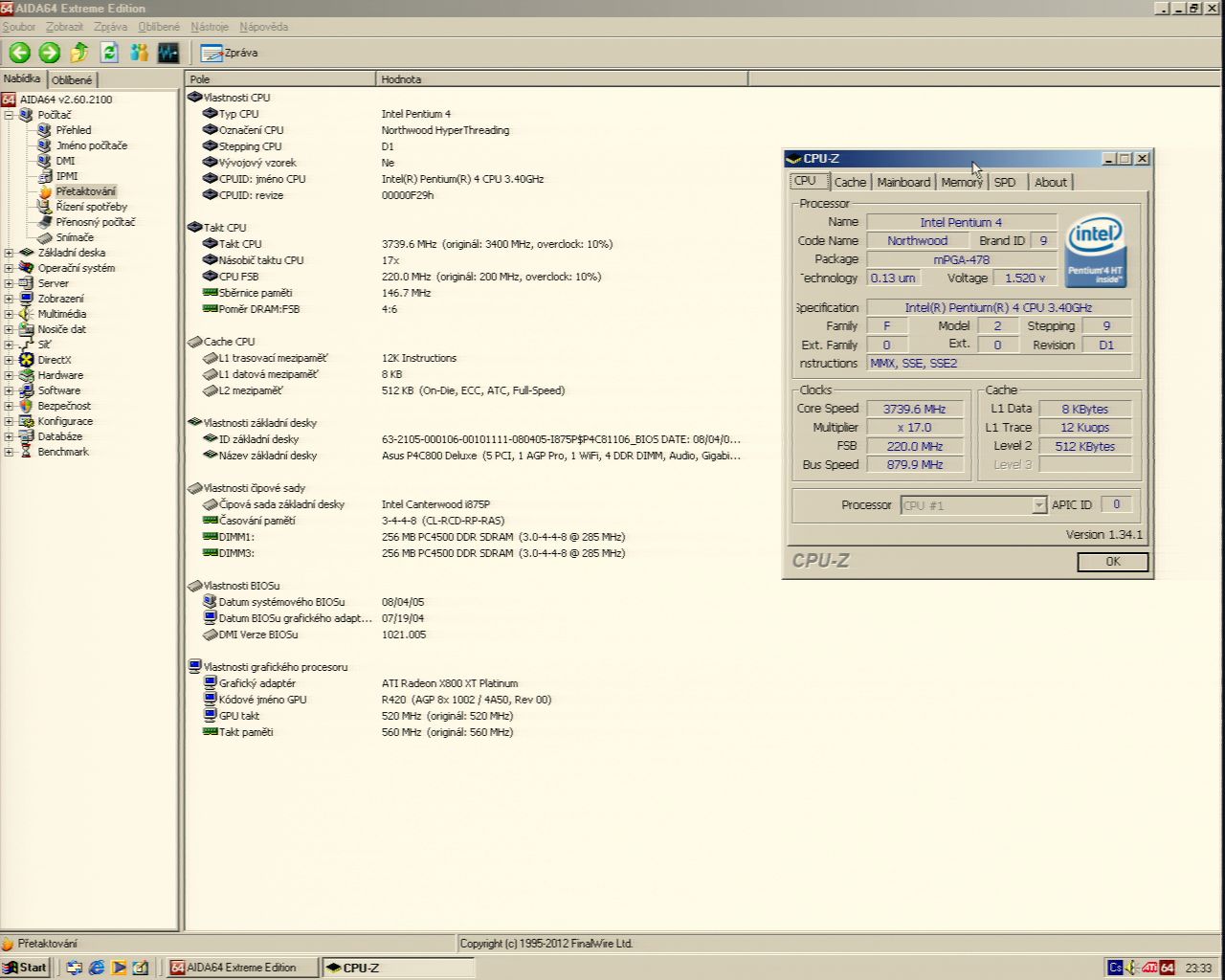Click the Windows Start button
The width and height of the screenshot is (1225, 980).
(x=25, y=968)
